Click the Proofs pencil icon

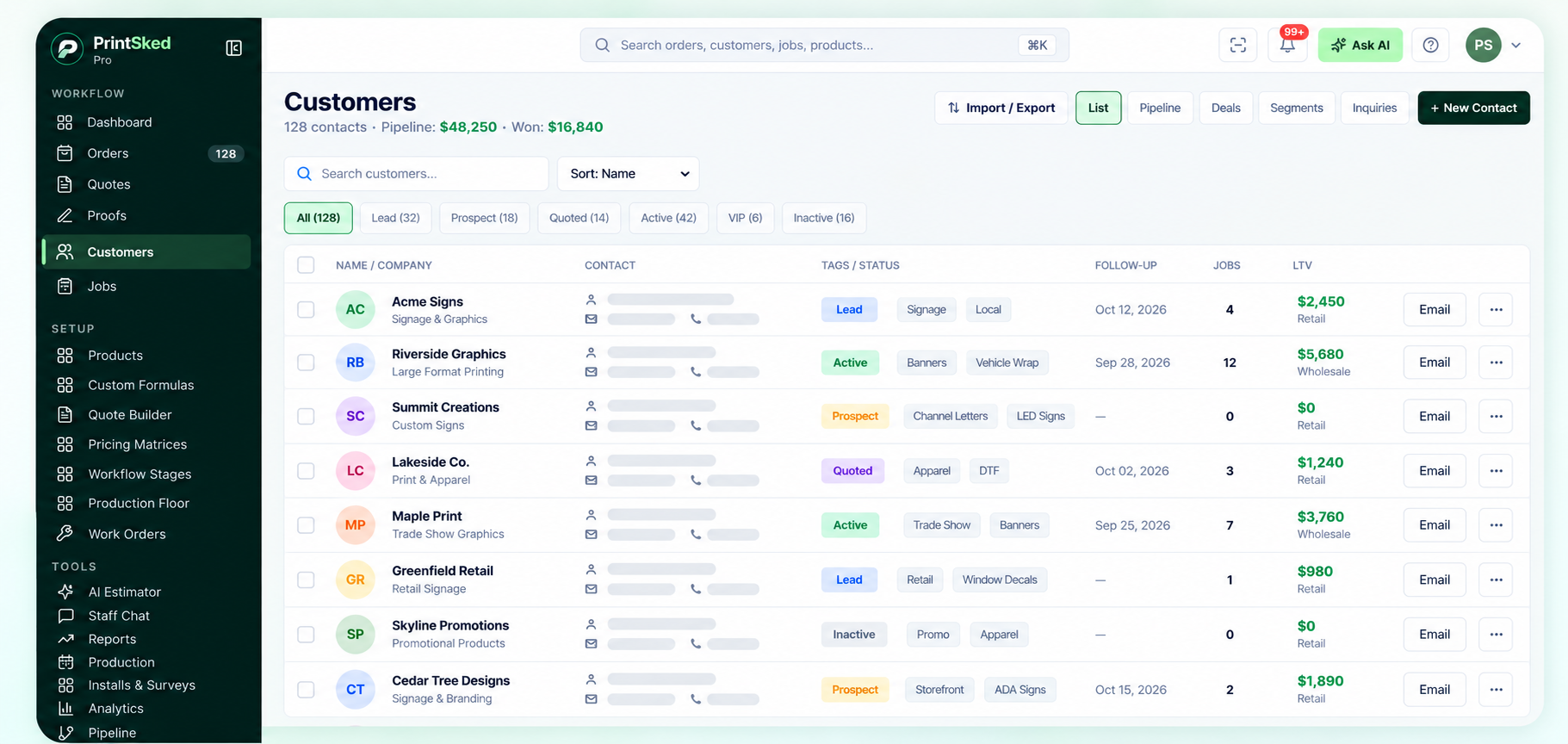(x=65, y=215)
